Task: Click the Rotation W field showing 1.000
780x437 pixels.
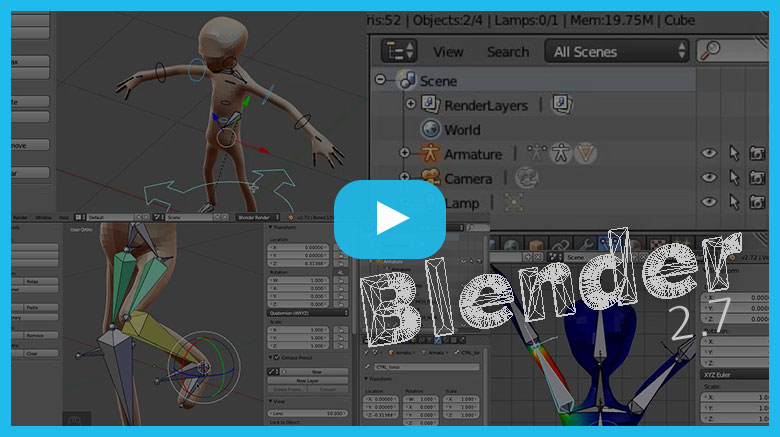Action: [298, 280]
